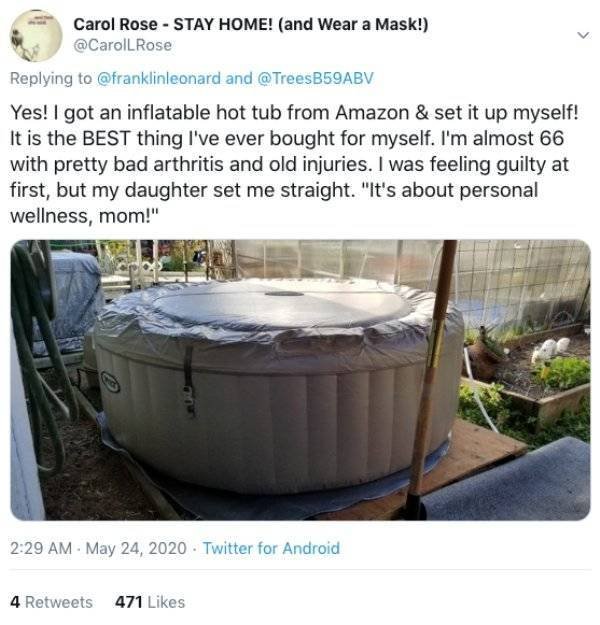This screenshot has height=625, width=600.
Task: Open the Twitter for Android source link
Action: [x=271, y=548]
